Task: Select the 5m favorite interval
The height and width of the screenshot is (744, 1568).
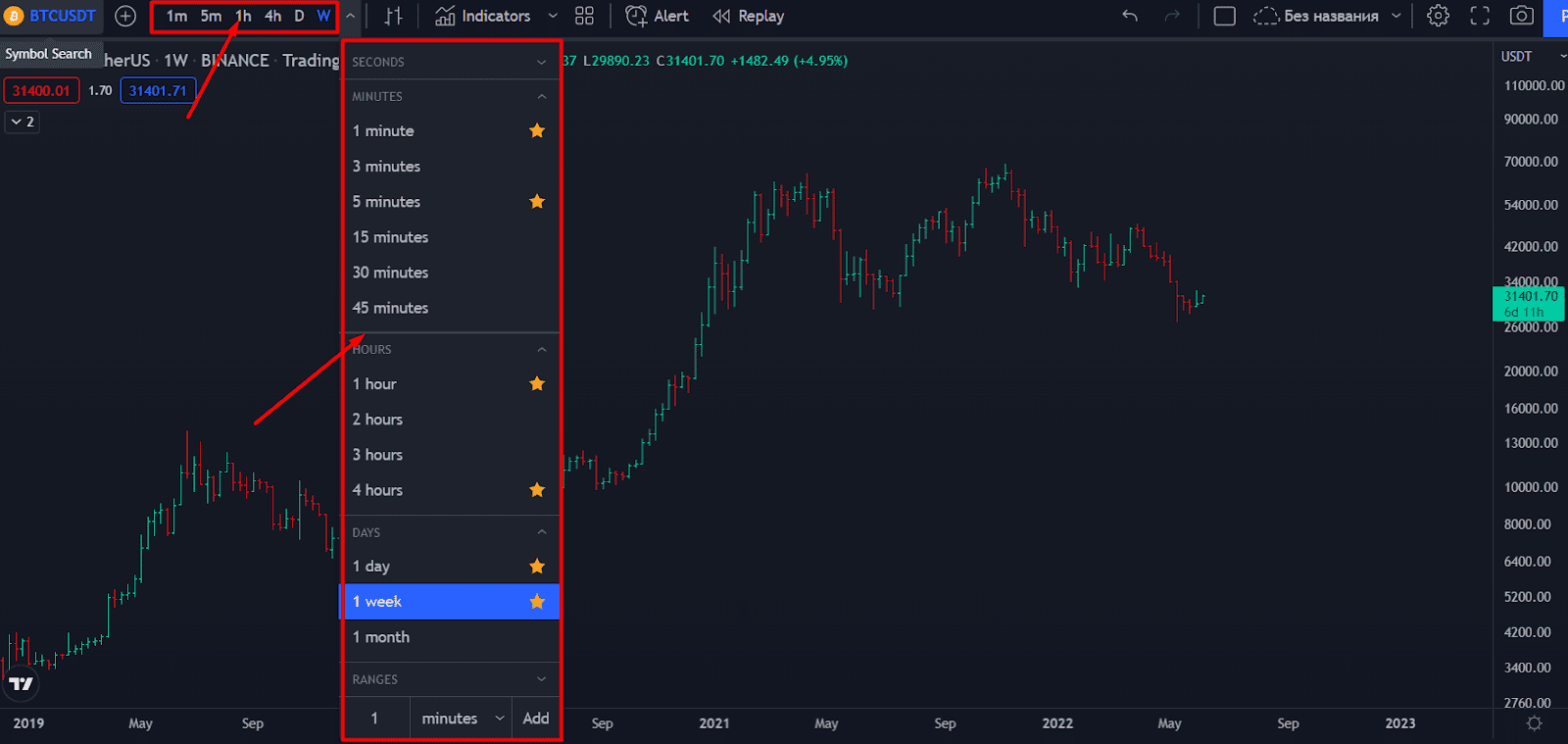Action: 211,16
